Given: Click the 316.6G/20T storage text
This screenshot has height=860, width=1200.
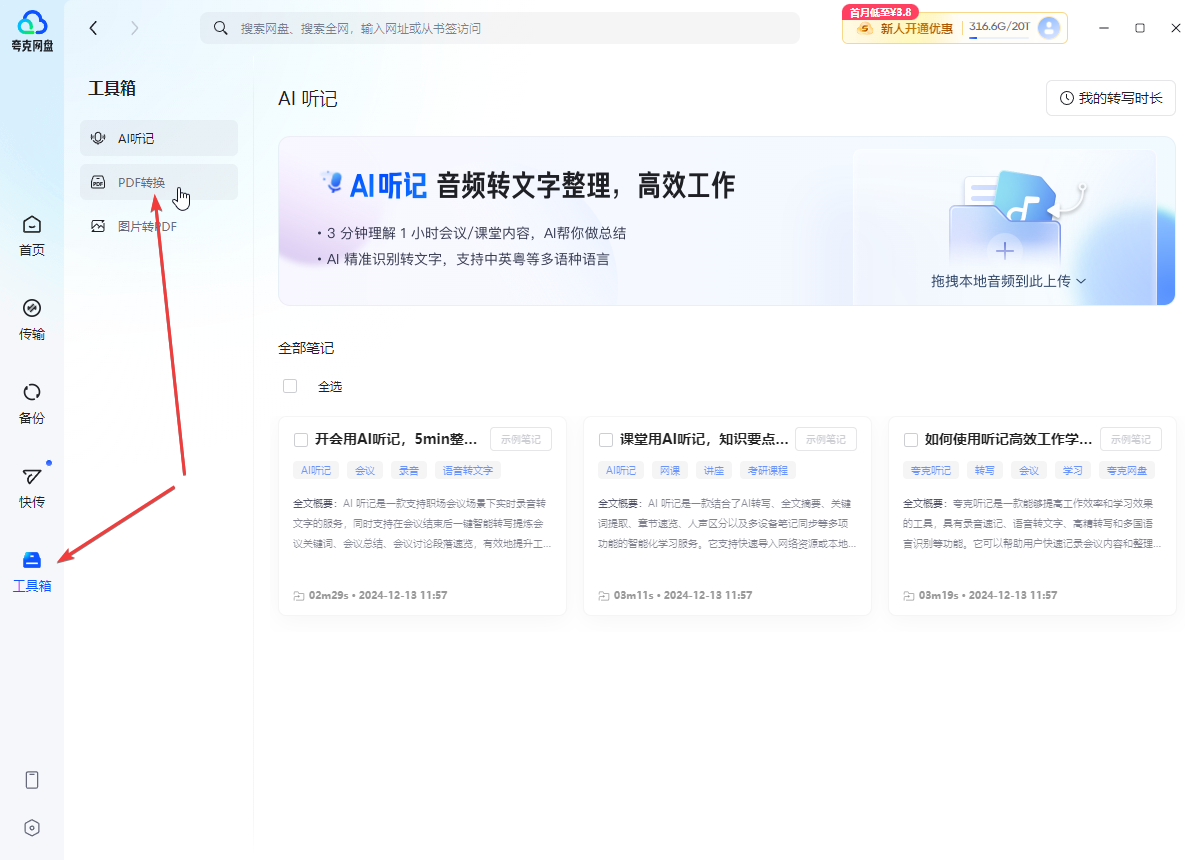Looking at the screenshot, I should click(999, 26).
